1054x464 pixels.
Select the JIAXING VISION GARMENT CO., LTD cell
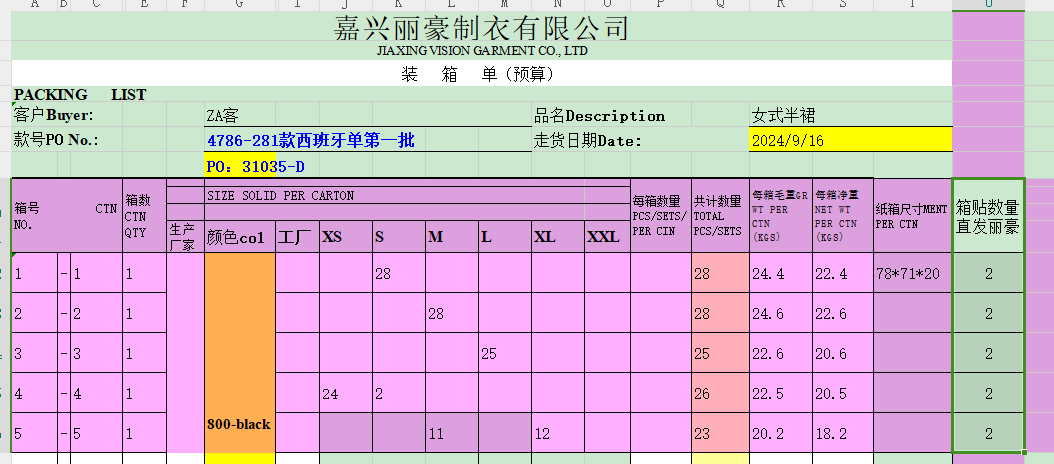[481, 51]
